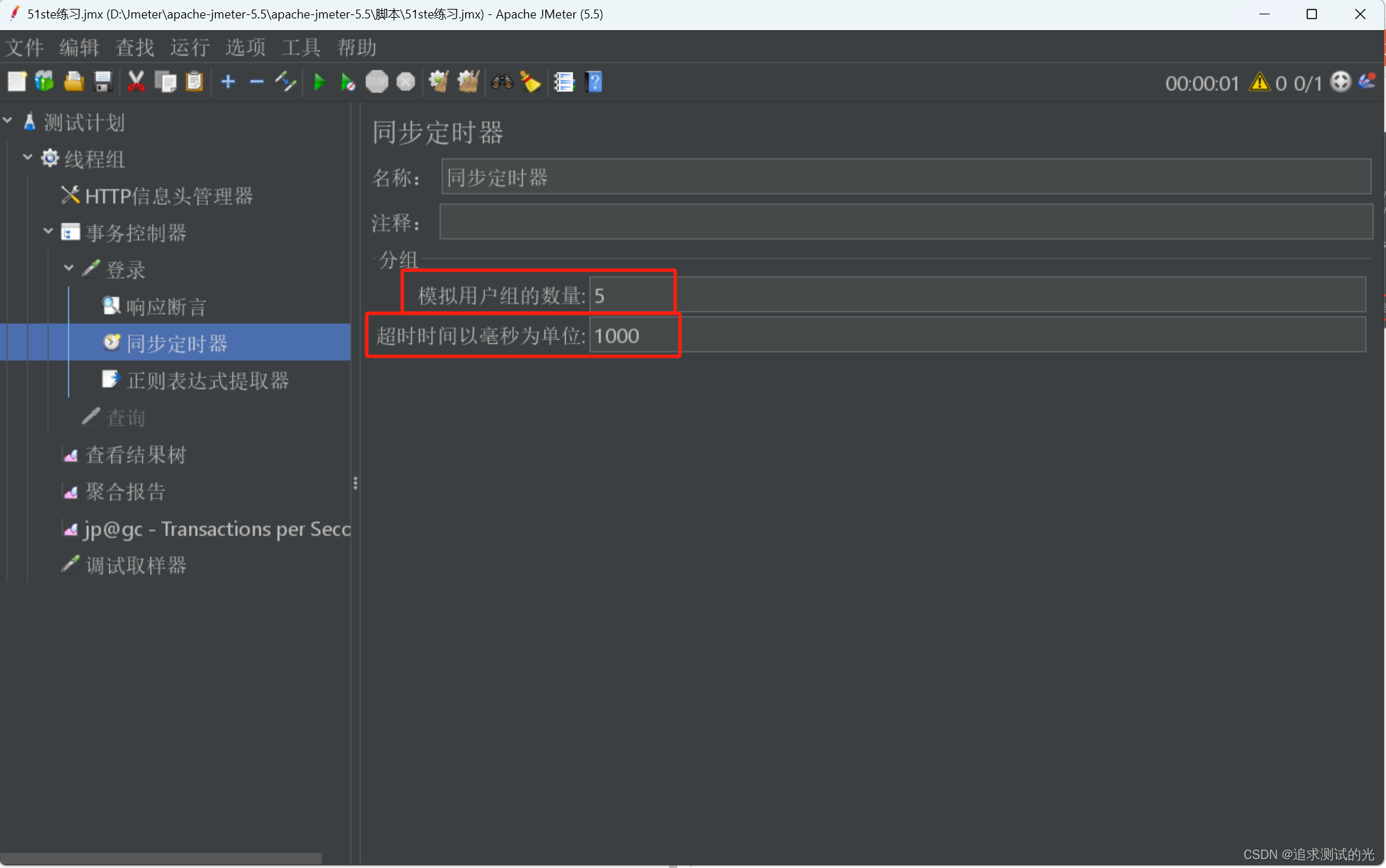The height and width of the screenshot is (868, 1386).
Task: Click the Clear results broom icon
Action: click(x=439, y=82)
